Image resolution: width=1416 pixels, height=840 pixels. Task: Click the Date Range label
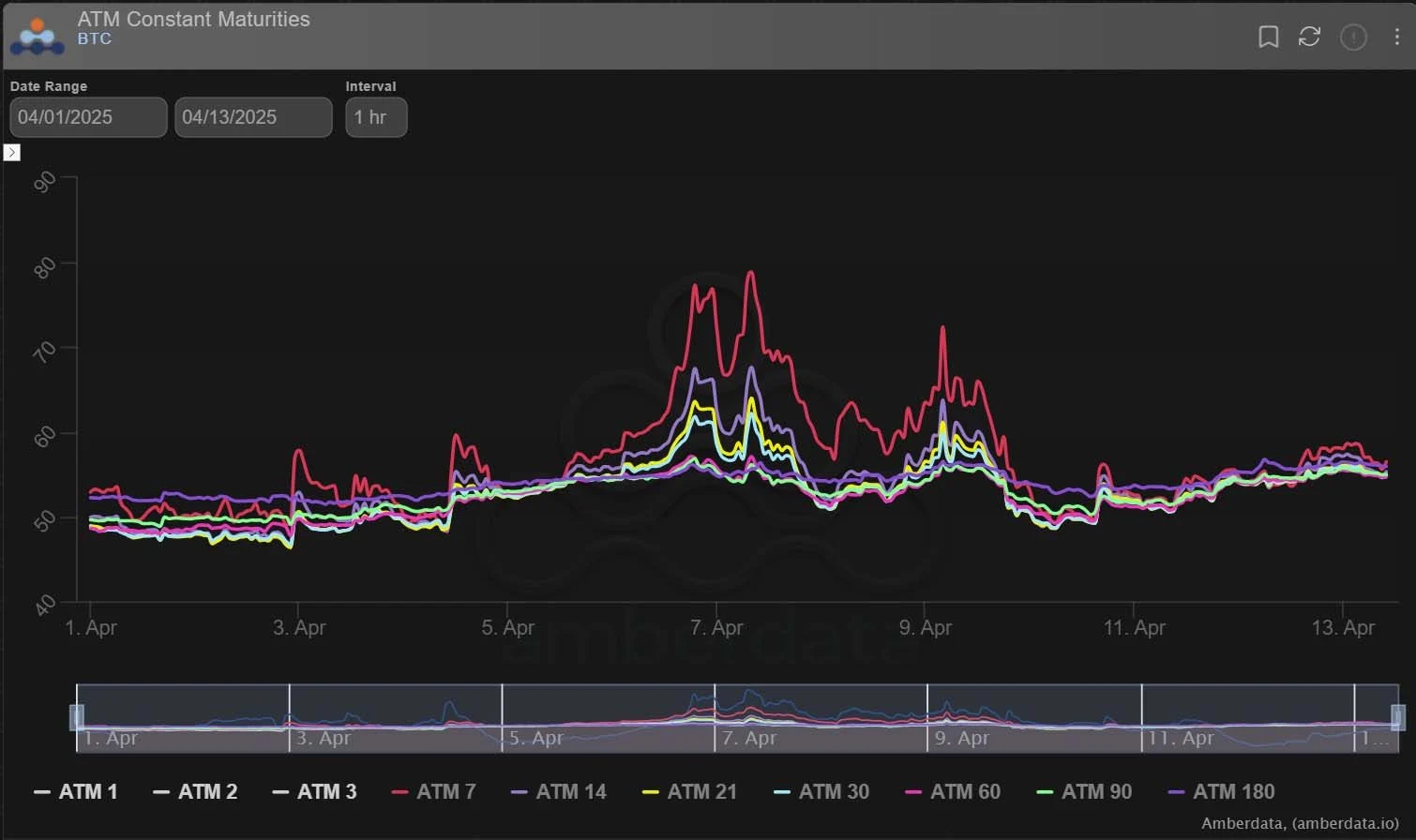tap(49, 86)
